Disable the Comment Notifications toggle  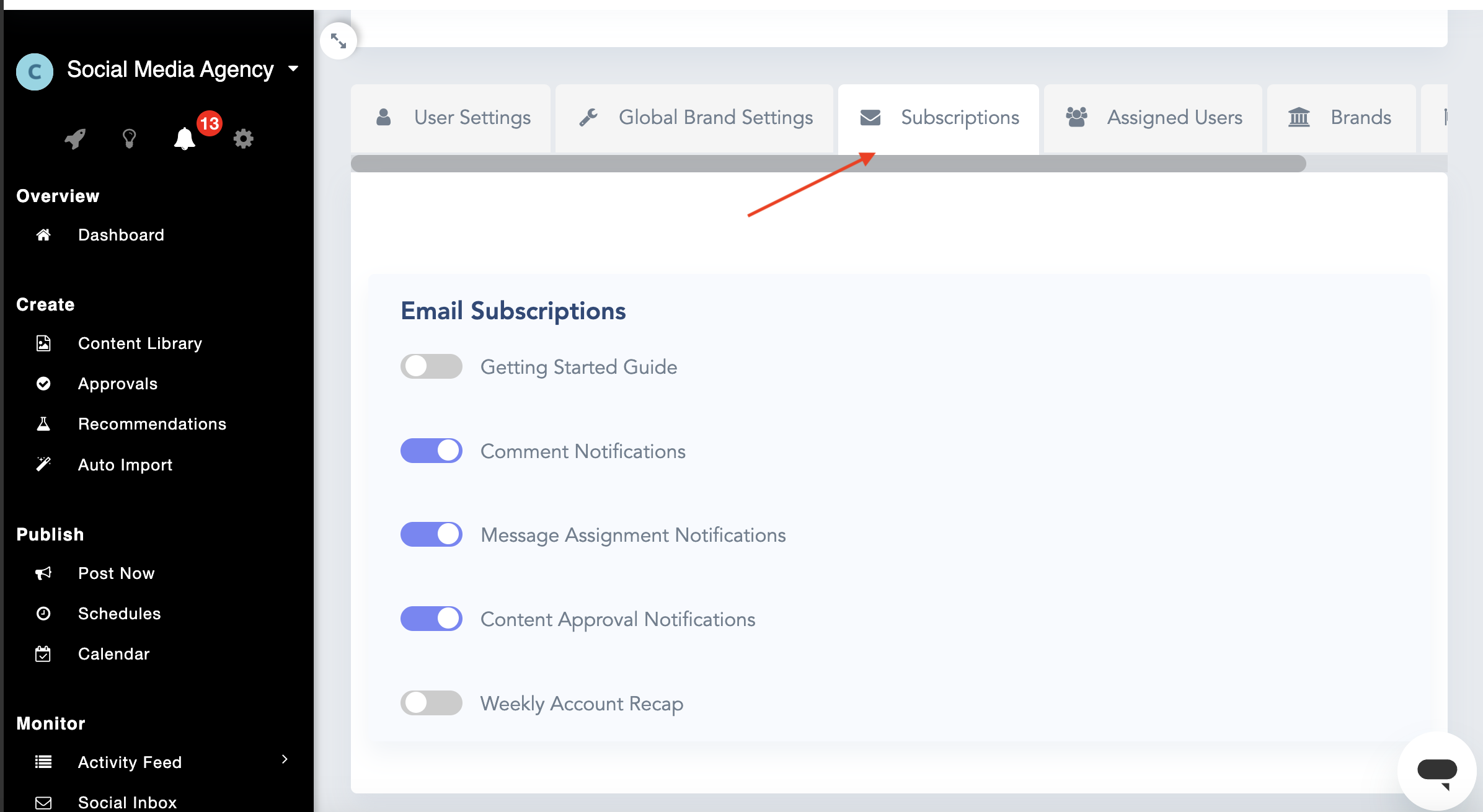432,451
